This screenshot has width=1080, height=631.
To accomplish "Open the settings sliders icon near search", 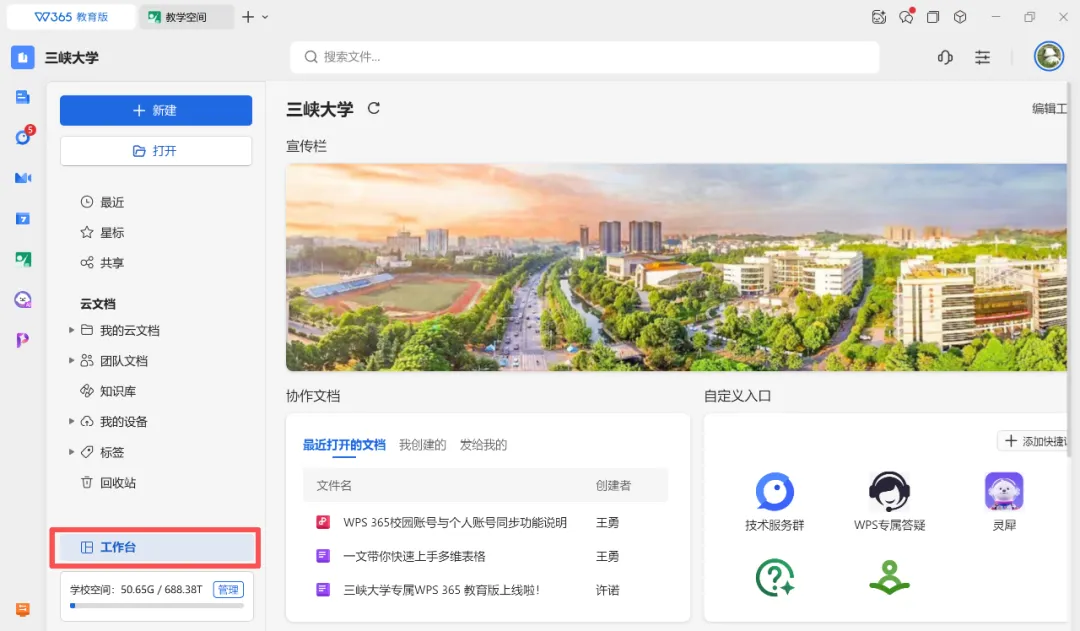I will coord(982,57).
